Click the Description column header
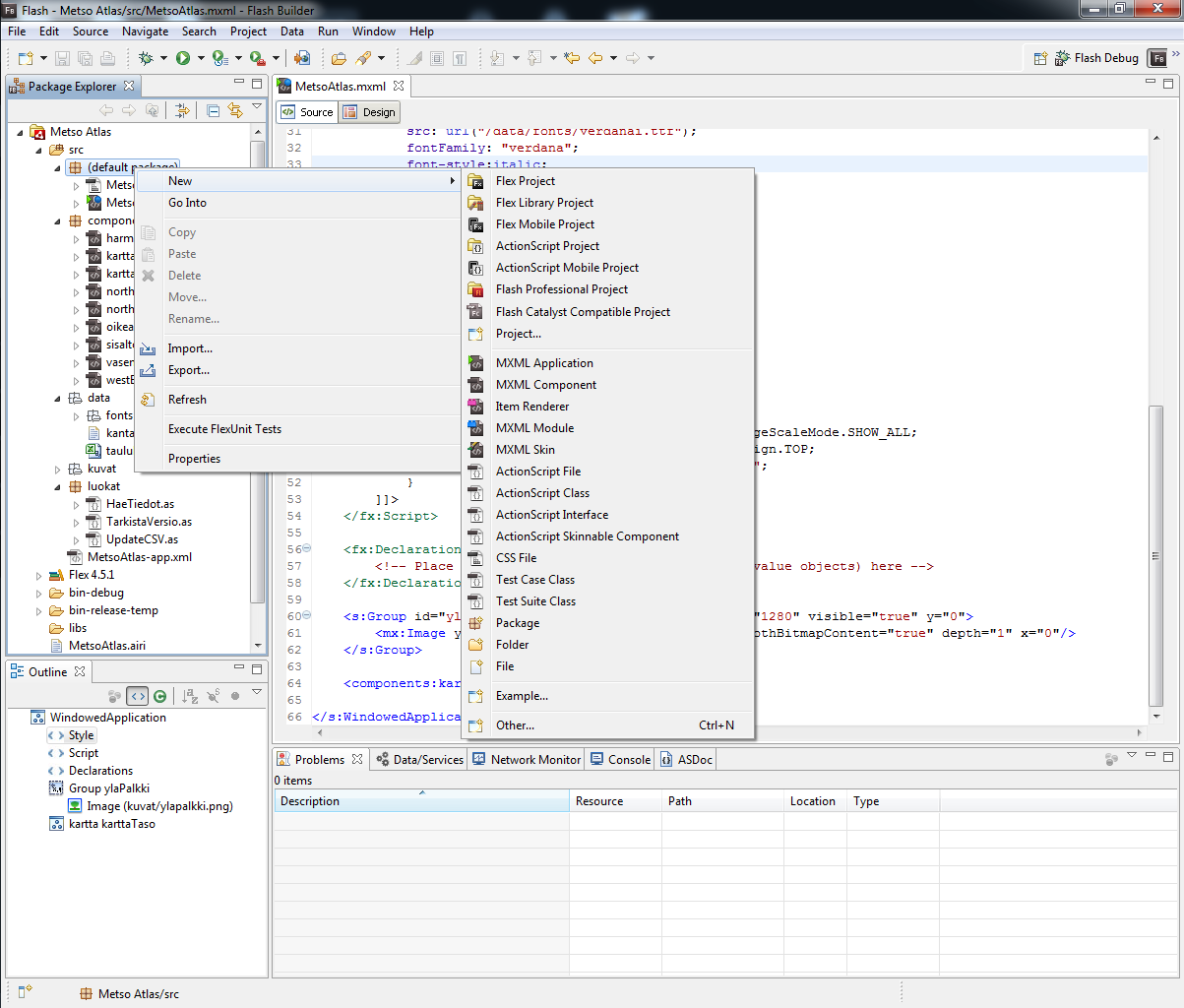 click(421, 801)
